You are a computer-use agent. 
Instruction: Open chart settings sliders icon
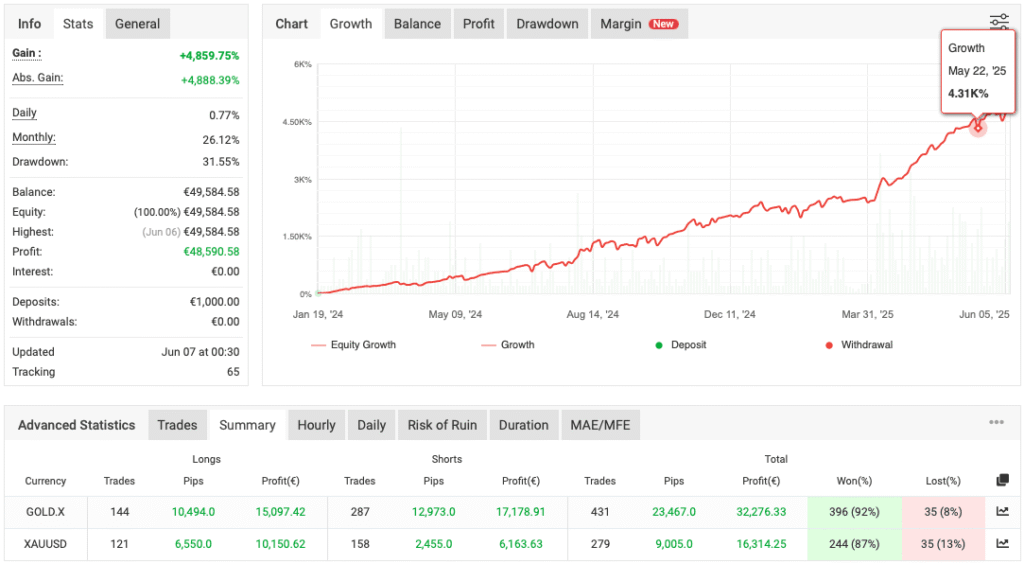pos(999,22)
